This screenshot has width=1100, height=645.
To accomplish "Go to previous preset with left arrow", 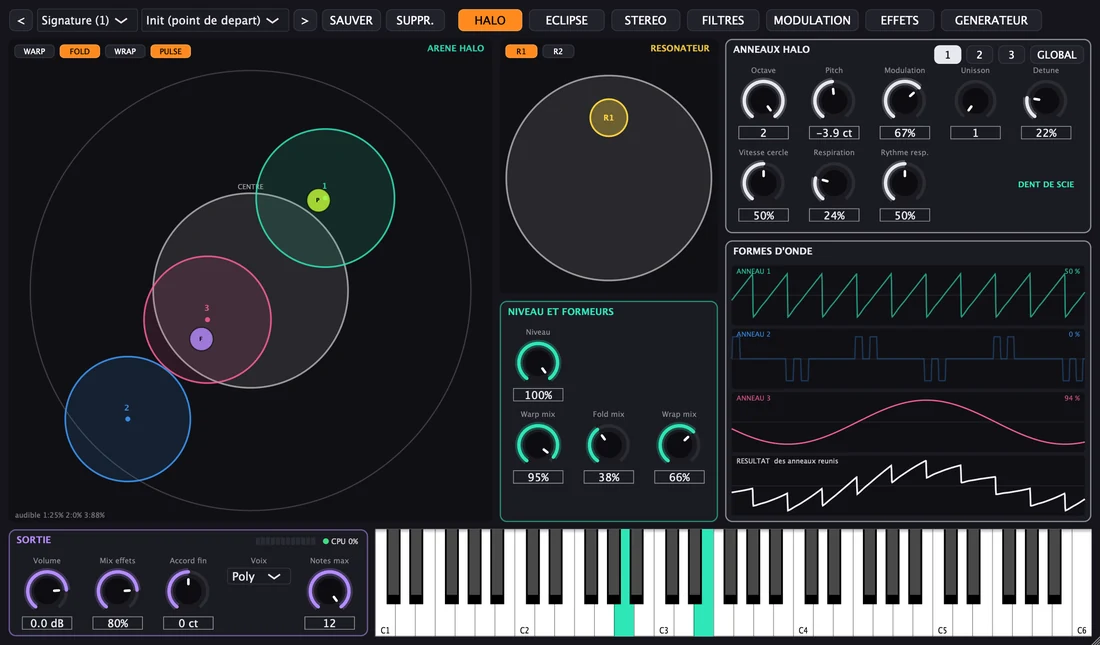I will tap(20, 20).
